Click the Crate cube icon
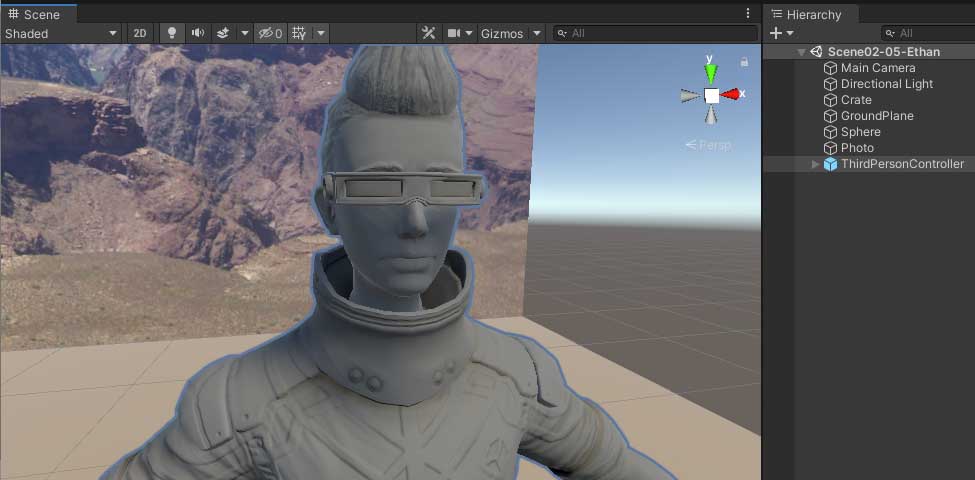Screen dimensions: 975x480 coord(830,100)
